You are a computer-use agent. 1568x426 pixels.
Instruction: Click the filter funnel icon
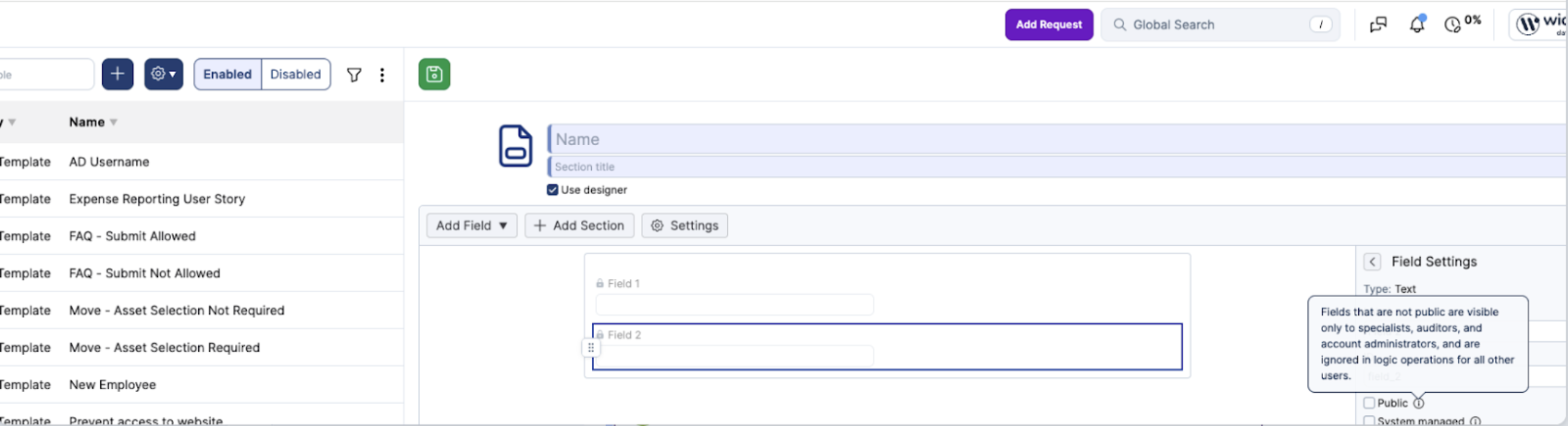[354, 75]
